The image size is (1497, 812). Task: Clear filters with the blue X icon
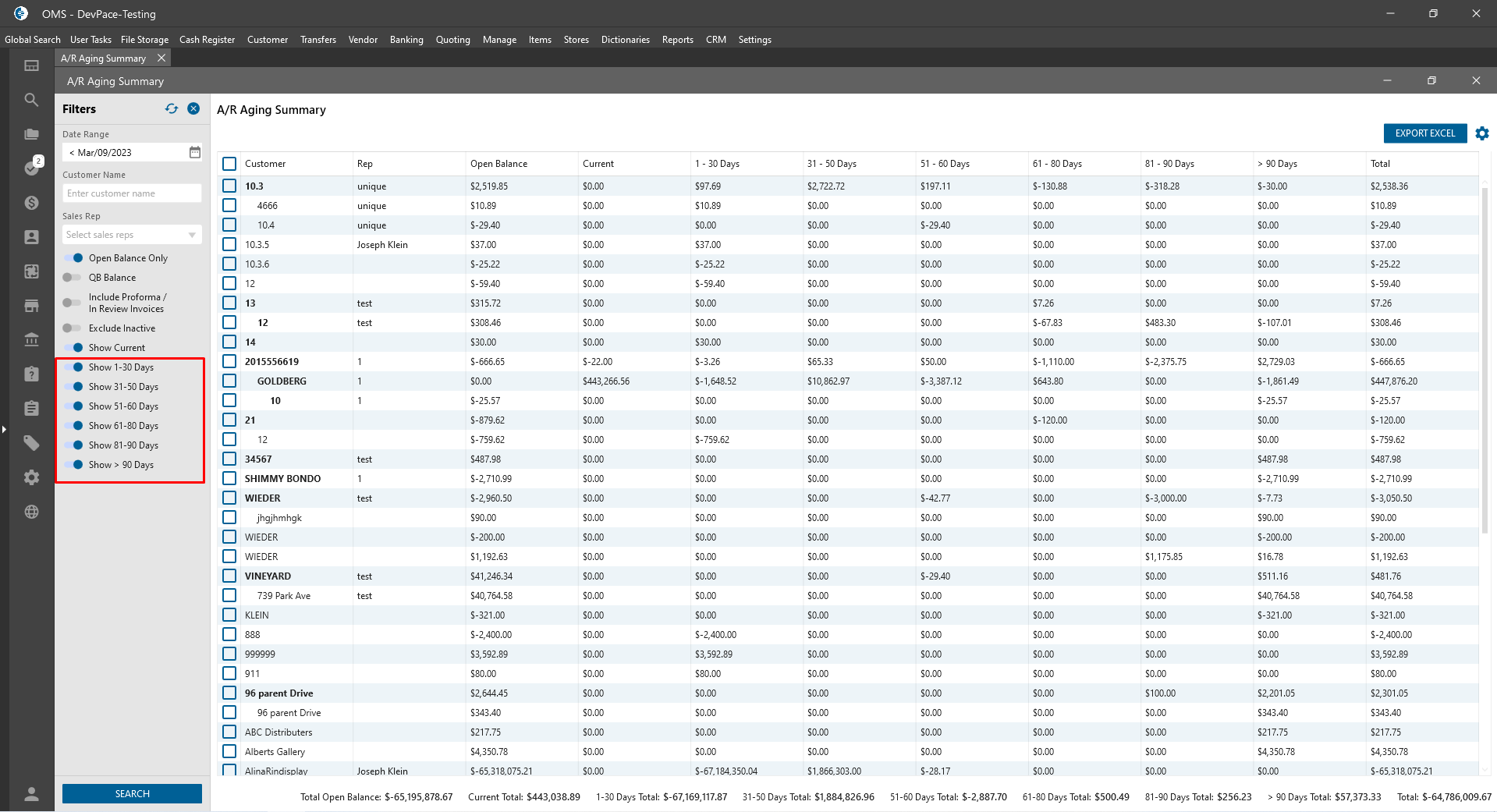coord(193,108)
